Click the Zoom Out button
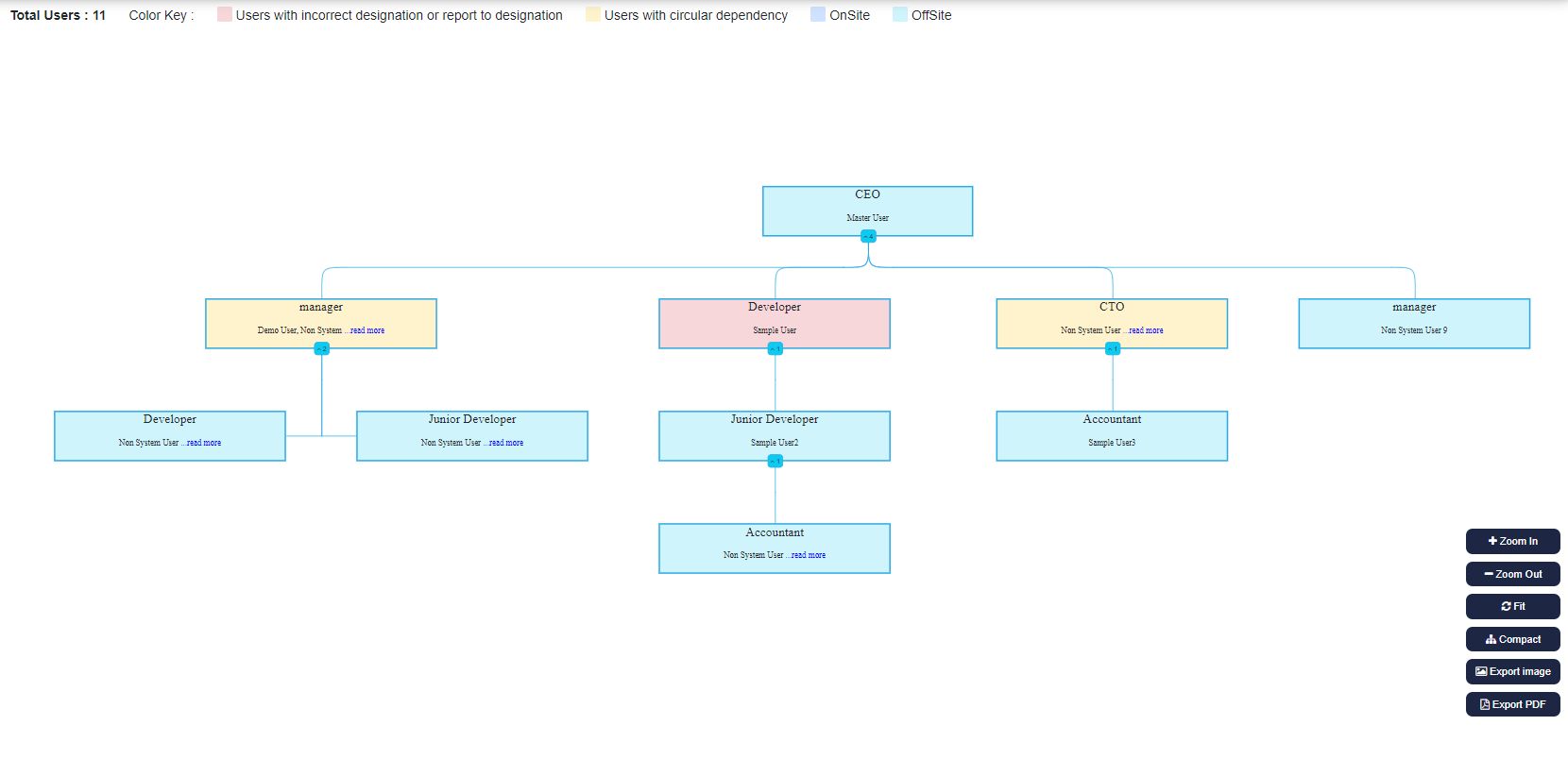This screenshot has height=759, width=1568. pos(1512,574)
